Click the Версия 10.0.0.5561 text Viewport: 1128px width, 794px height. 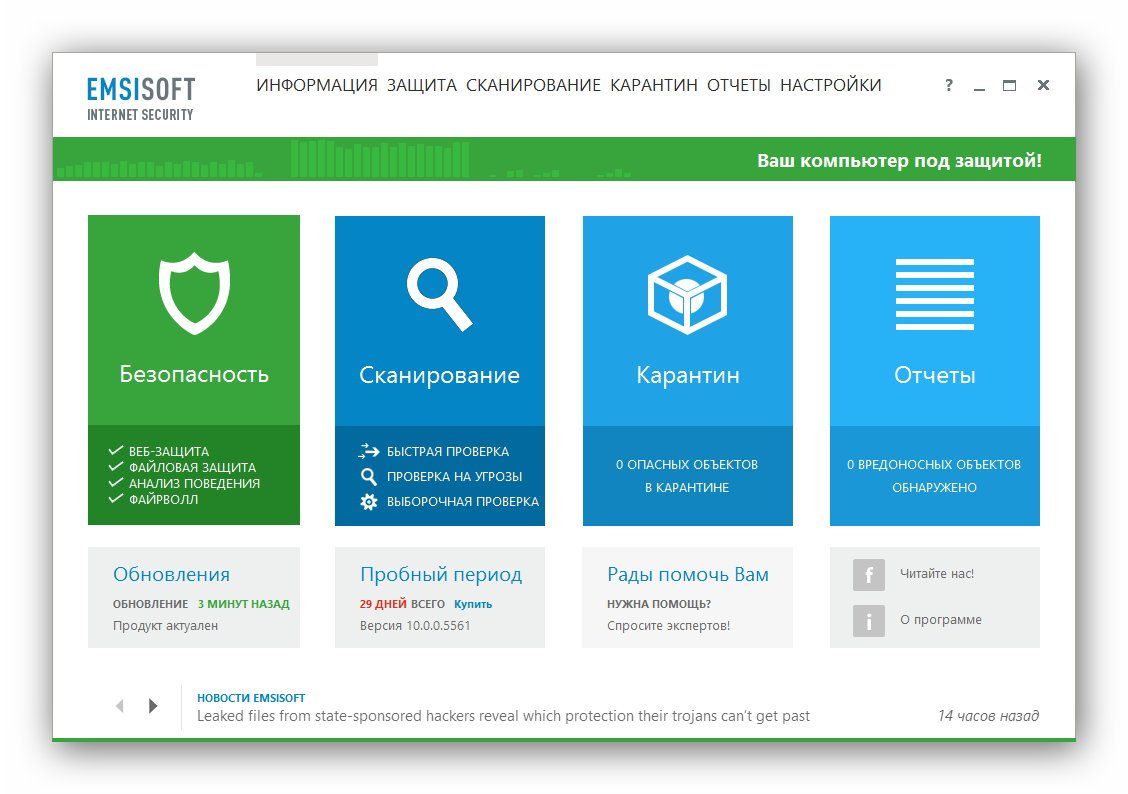click(415, 626)
